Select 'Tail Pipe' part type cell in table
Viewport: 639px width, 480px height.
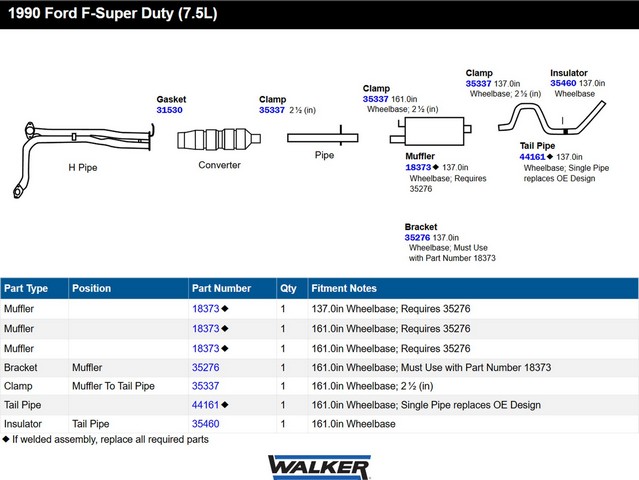[x=22, y=405]
